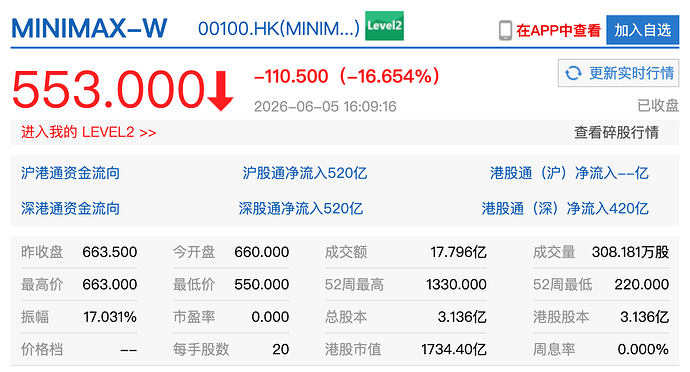Click the 最低价 value 550.000
Image resolution: width=690 pixels, height=372 pixels.
(261, 284)
